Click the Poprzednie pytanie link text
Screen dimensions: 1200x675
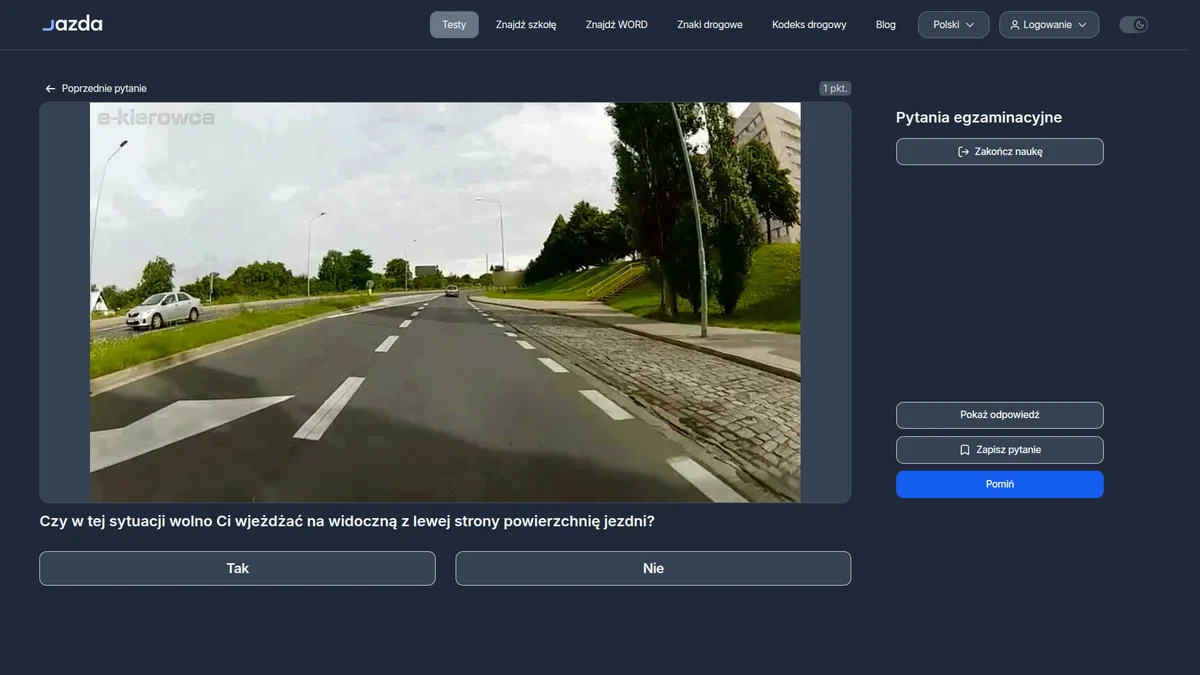pos(104,89)
